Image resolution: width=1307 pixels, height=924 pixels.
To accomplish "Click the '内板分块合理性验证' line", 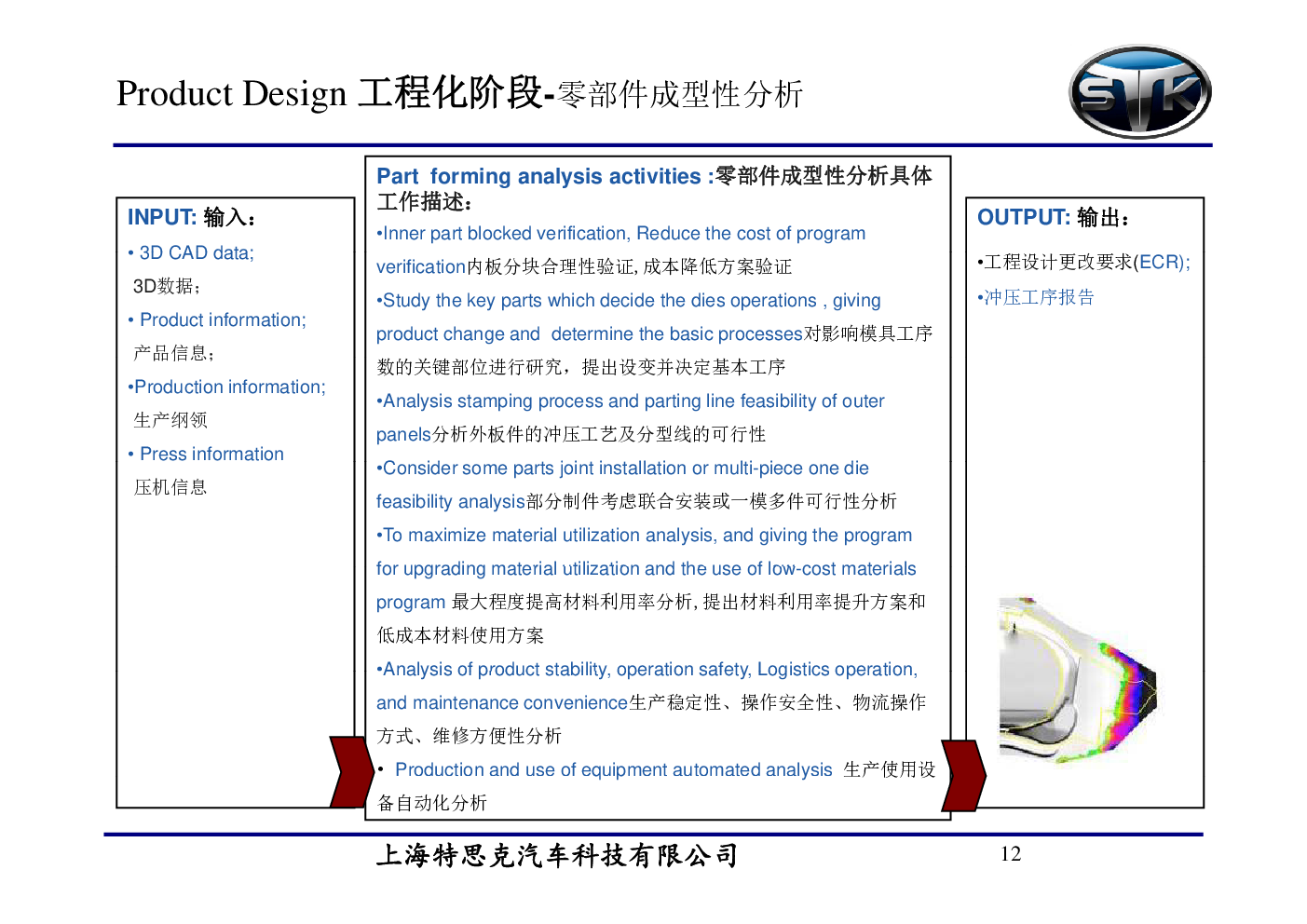I will coord(584,267).
